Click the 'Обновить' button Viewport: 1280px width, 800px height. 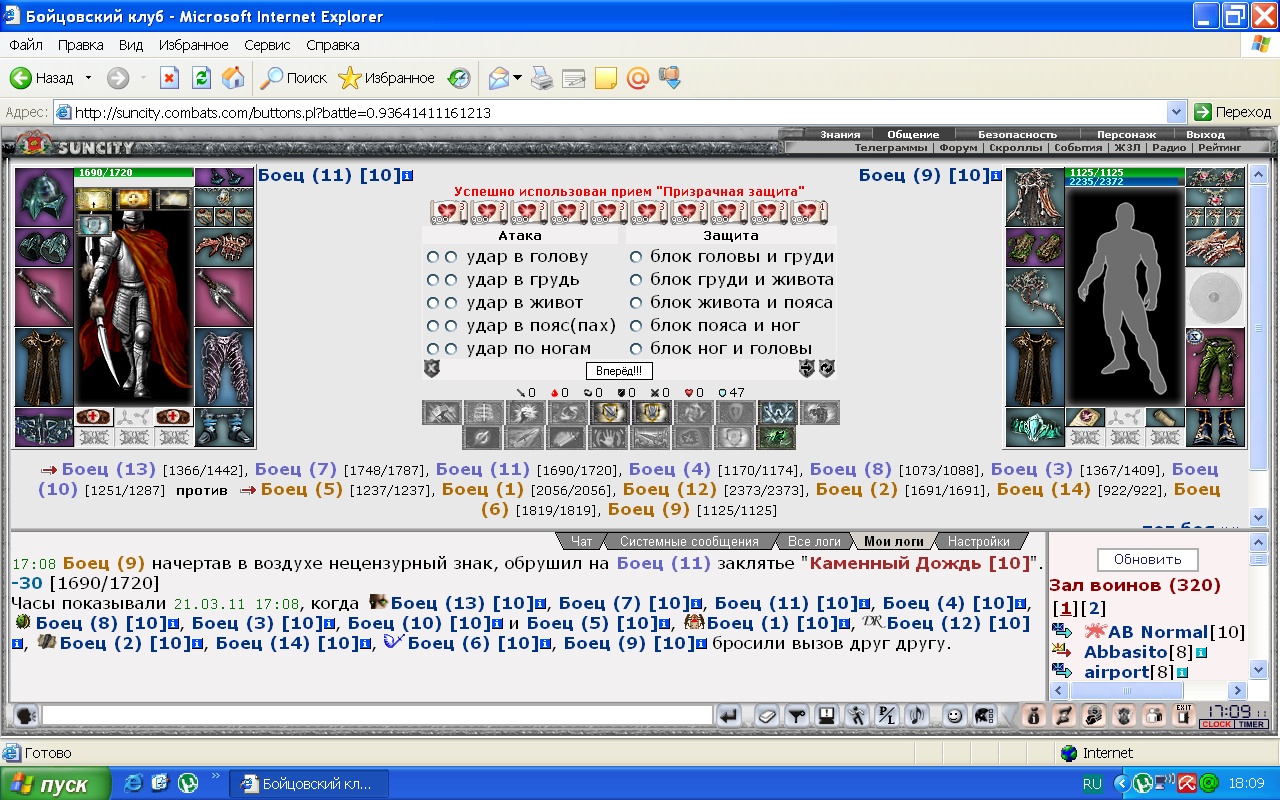click(1147, 559)
